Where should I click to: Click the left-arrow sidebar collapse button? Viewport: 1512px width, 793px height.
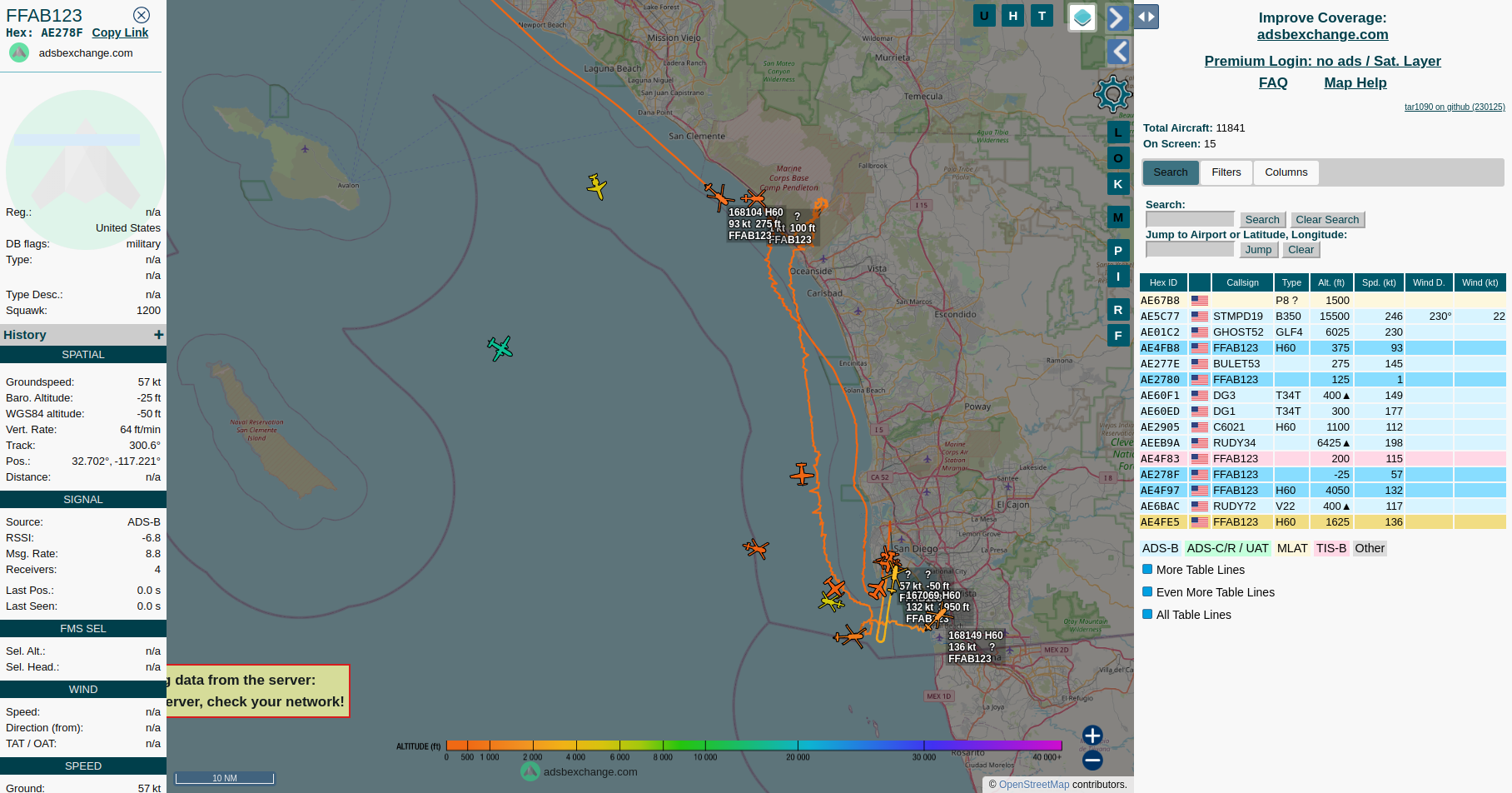point(1117,52)
